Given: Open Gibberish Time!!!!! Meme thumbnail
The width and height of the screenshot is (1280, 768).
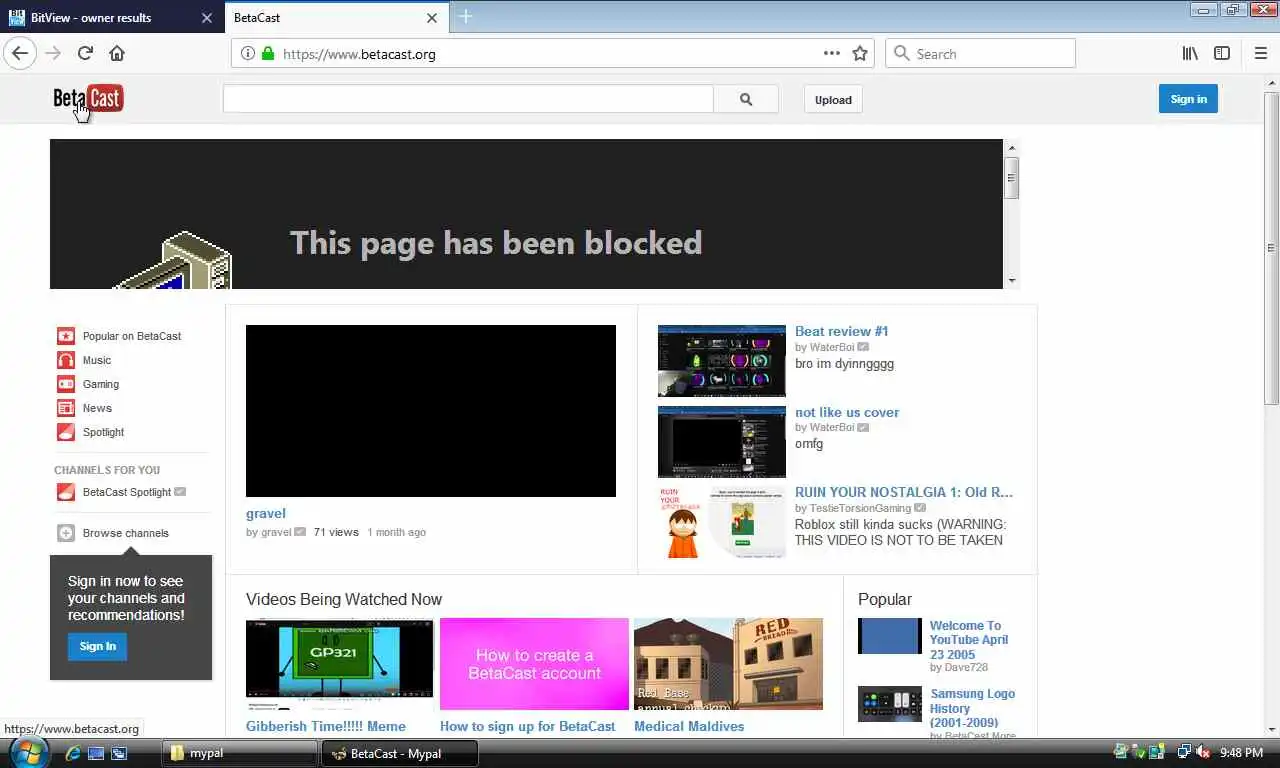Looking at the screenshot, I should point(340,662).
